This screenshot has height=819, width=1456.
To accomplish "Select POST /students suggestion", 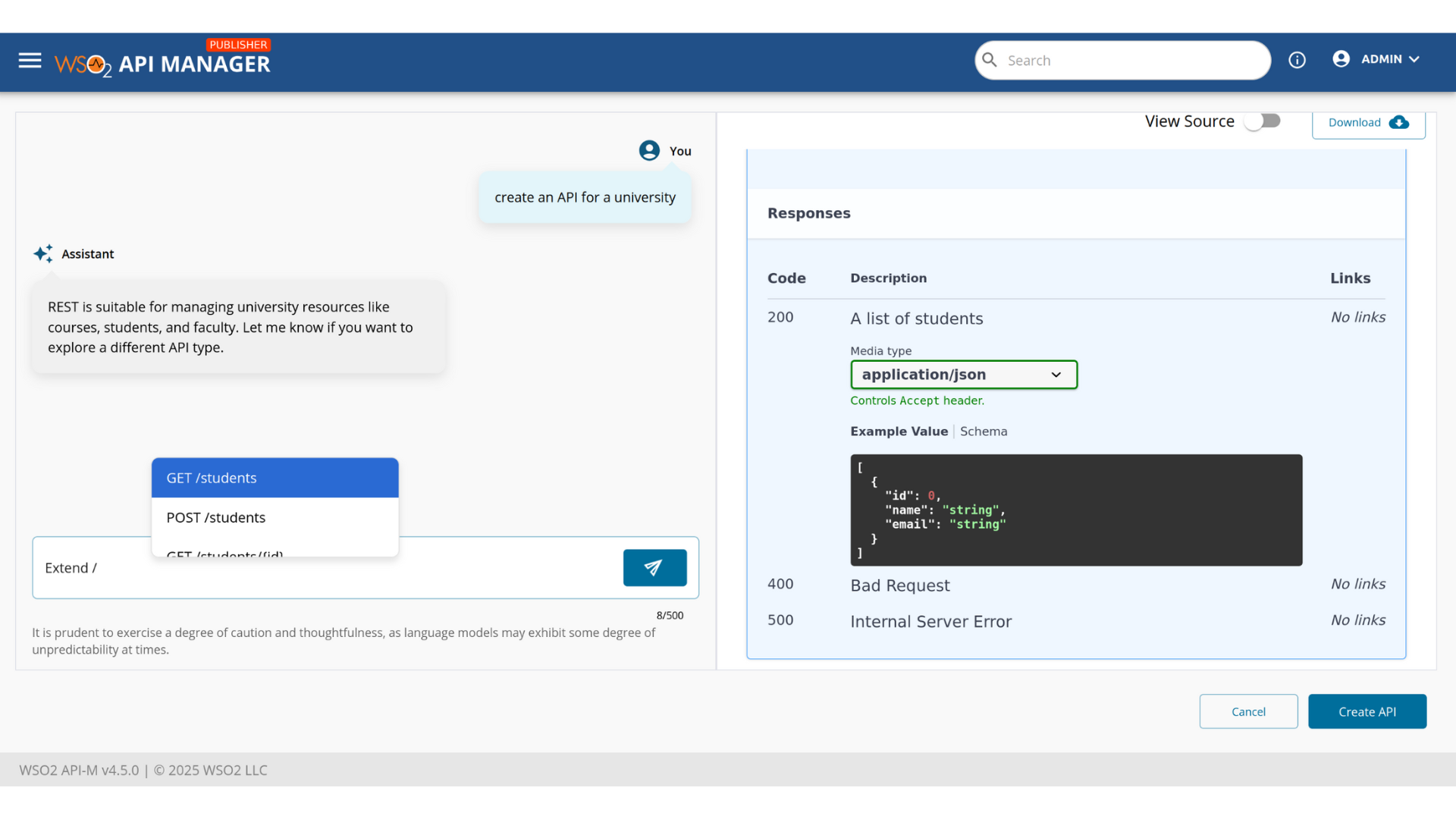I will 275,518.
